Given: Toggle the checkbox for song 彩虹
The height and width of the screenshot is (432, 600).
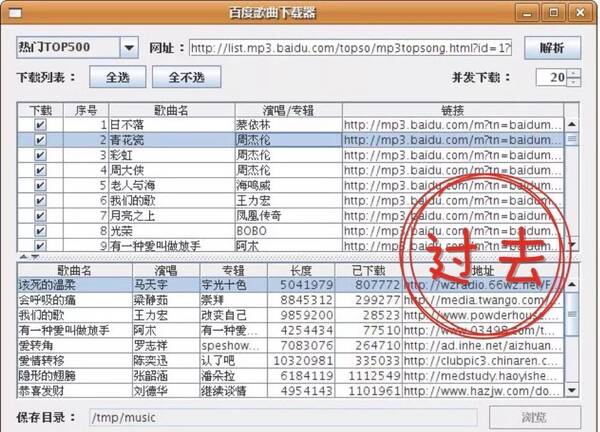Looking at the screenshot, I should click(x=40, y=155).
